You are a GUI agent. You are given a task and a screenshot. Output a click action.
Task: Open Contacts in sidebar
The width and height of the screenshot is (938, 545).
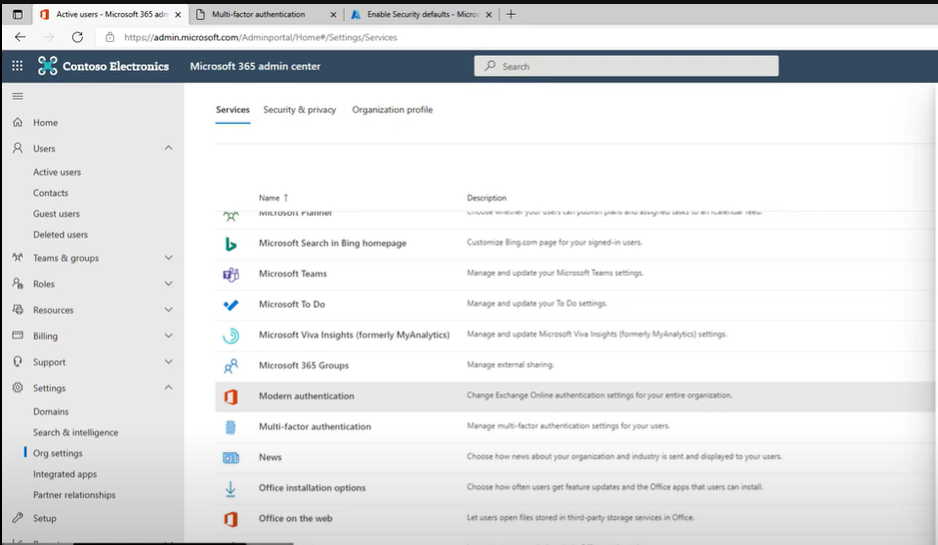51,193
